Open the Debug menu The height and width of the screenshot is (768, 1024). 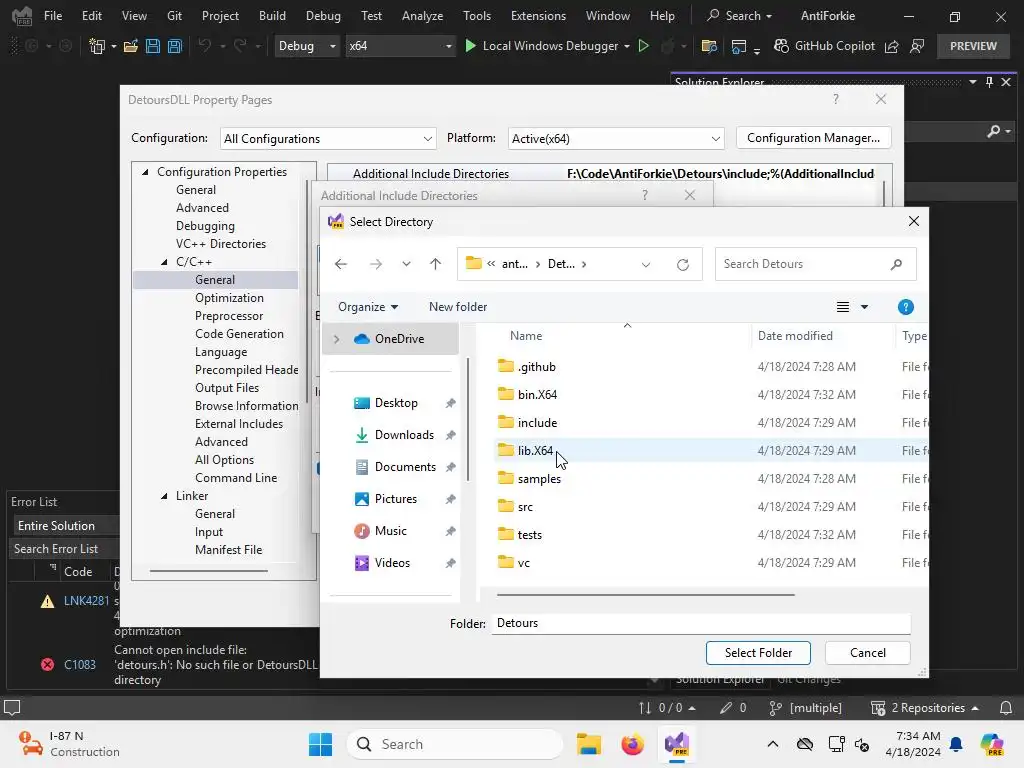pos(323,16)
